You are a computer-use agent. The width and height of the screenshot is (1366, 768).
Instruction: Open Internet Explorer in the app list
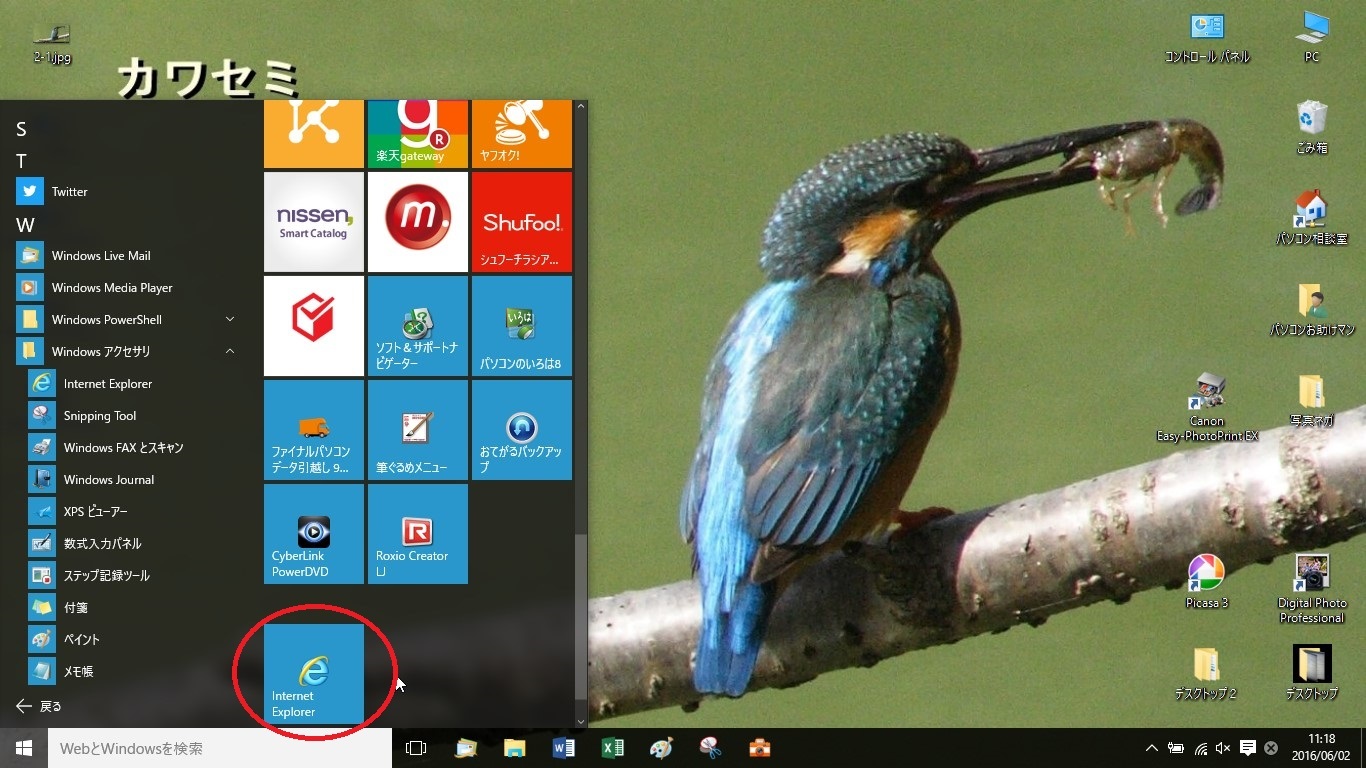132,383
